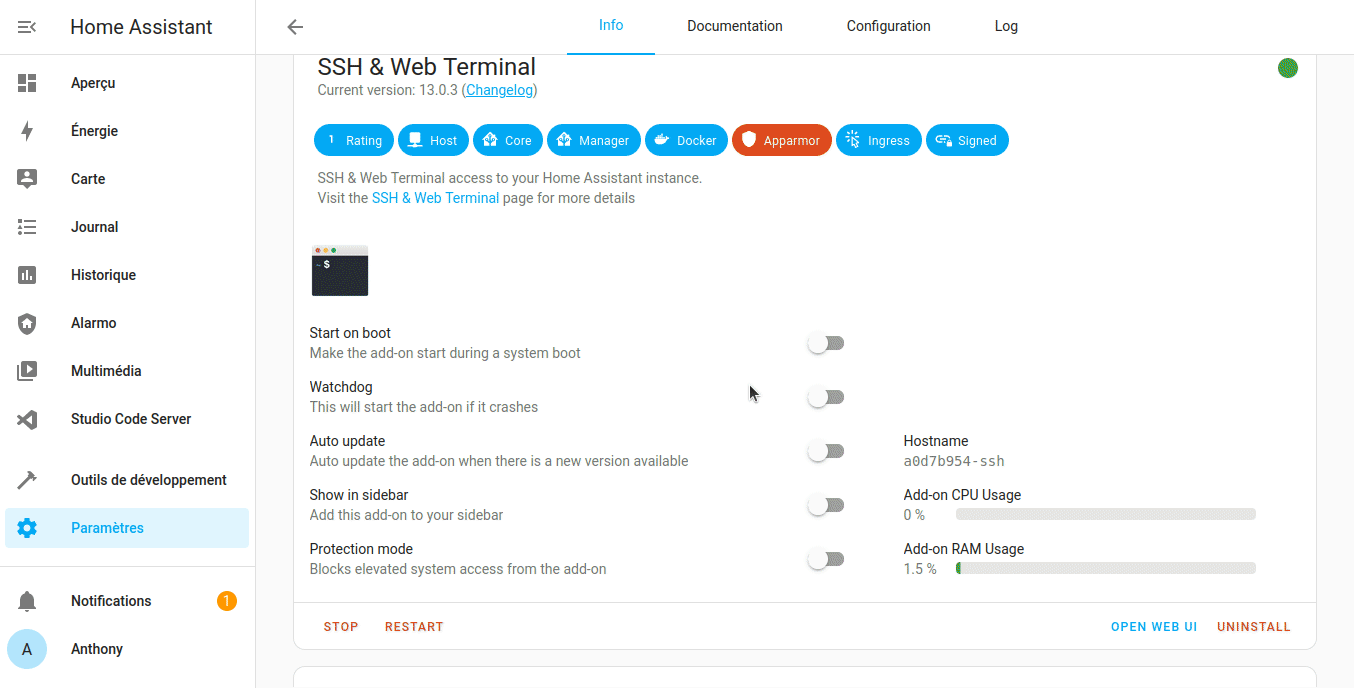
Task: Click the SSH & Web Terminal heading
Action: click(427, 67)
